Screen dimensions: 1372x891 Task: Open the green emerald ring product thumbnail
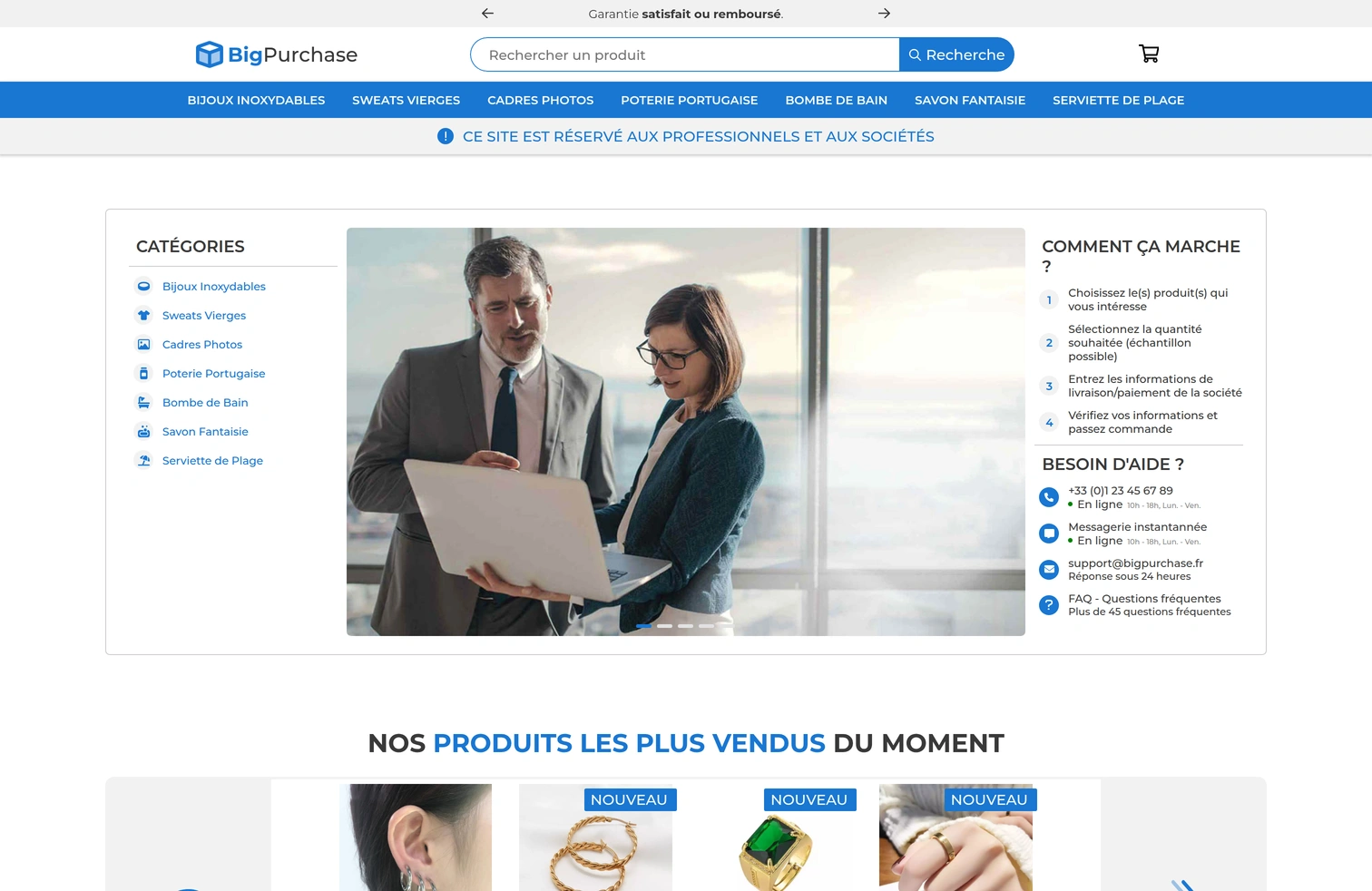tap(776, 837)
